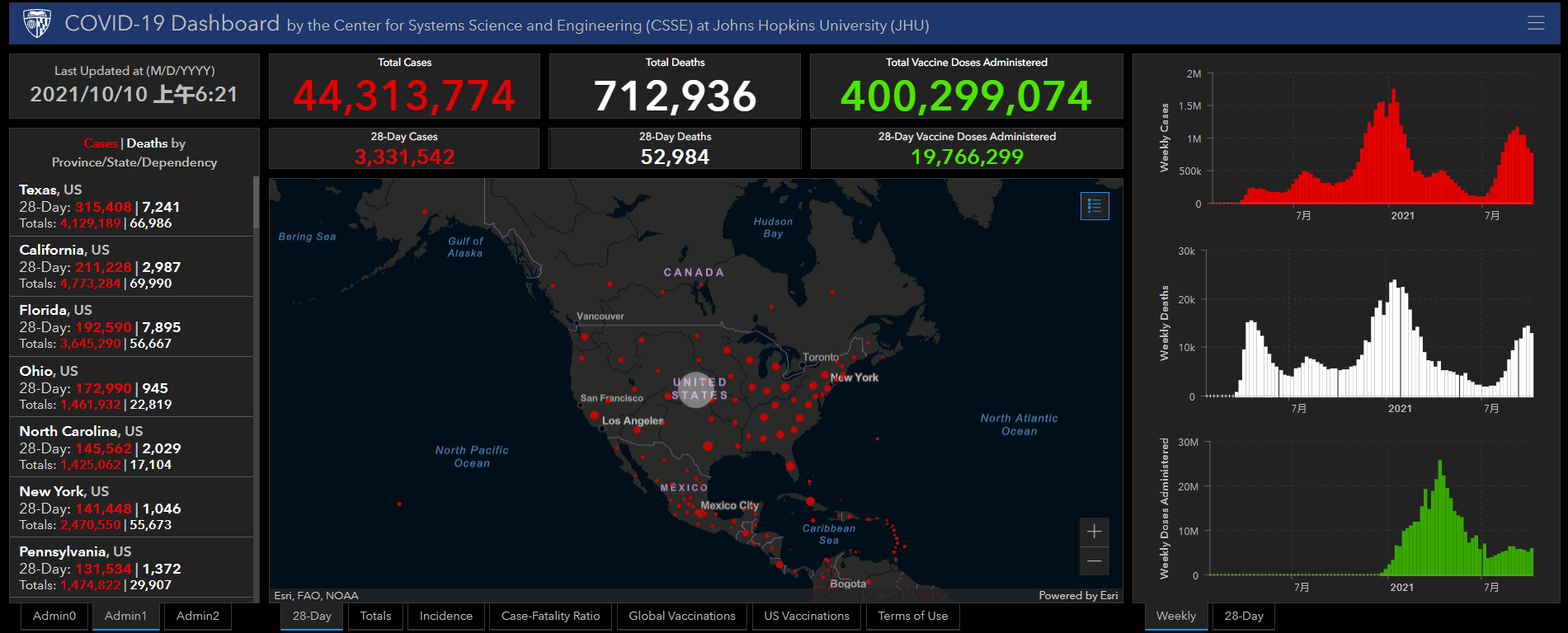The height and width of the screenshot is (633, 1568).
Task: Click the Johns Hopkins shield logo
Action: [x=37, y=24]
